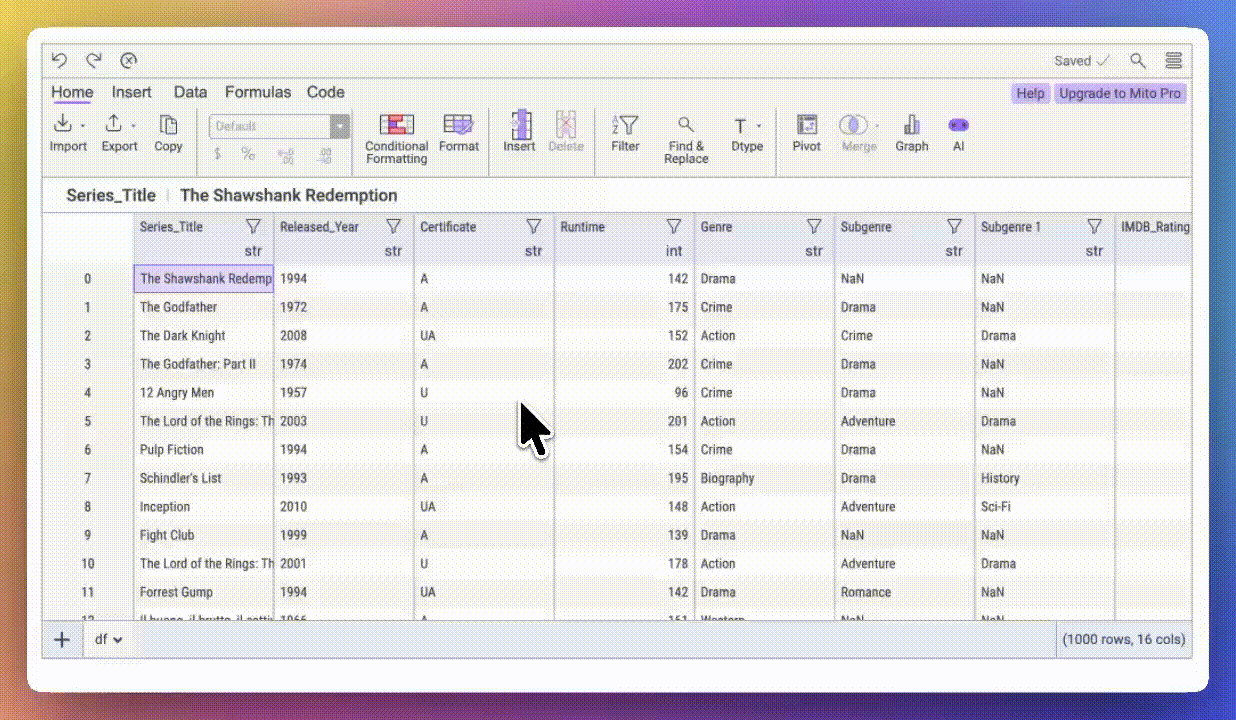Open Help
1236x720 pixels.
coord(1029,92)
